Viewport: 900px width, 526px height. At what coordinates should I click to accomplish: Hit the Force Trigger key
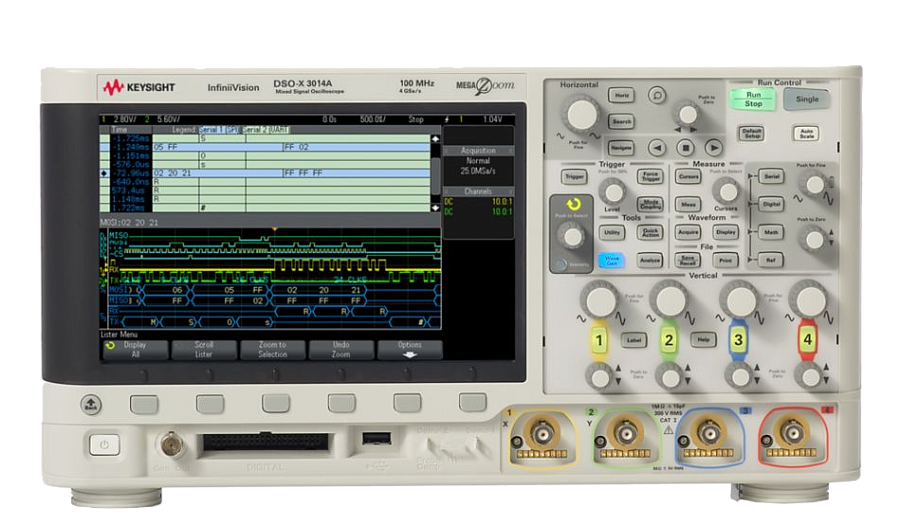650,177
